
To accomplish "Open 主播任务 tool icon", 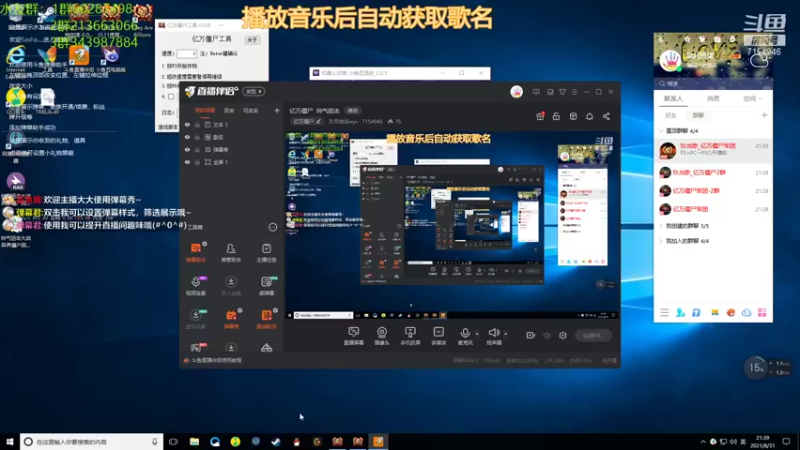I will point(266,252).
